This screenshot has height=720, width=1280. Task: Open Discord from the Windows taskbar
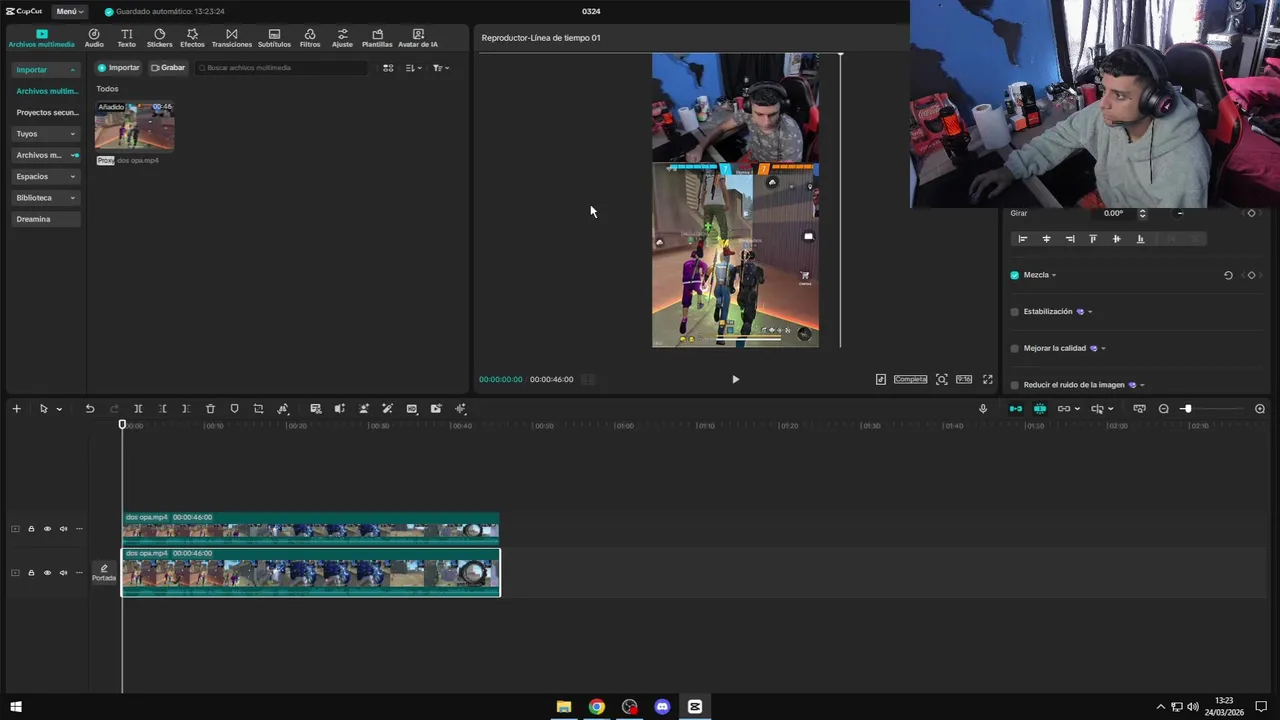coord(662,707)
